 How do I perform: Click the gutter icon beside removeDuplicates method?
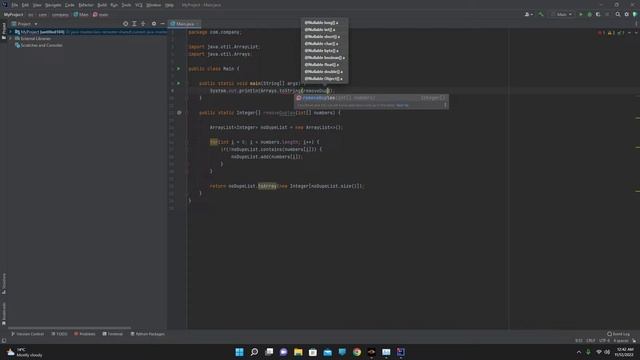179,113
